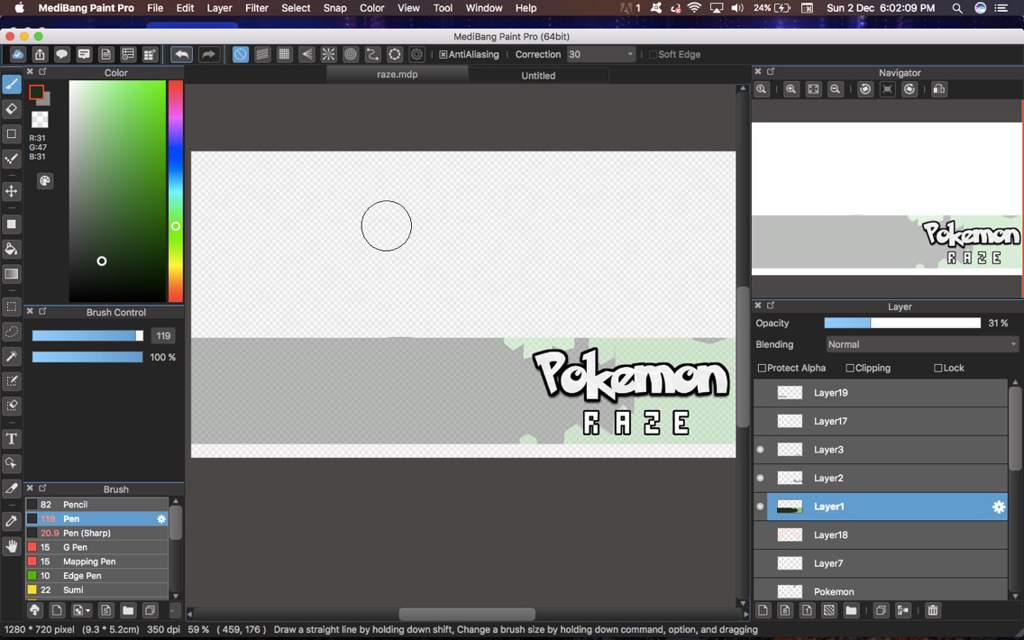Screen dimensions: 1024x640
Task: Enable the Clipping checkbox
Action: tap(850, 368)
